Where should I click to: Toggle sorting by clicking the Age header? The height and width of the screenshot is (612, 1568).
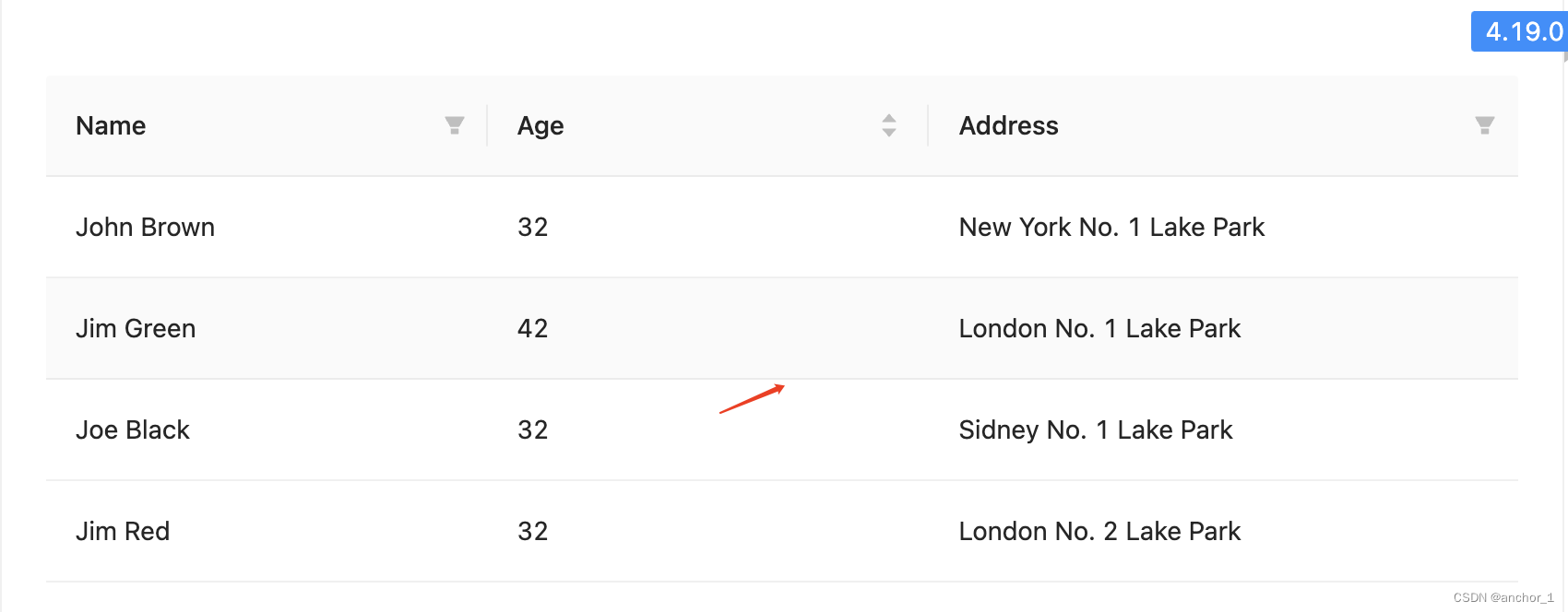point(540,125)
